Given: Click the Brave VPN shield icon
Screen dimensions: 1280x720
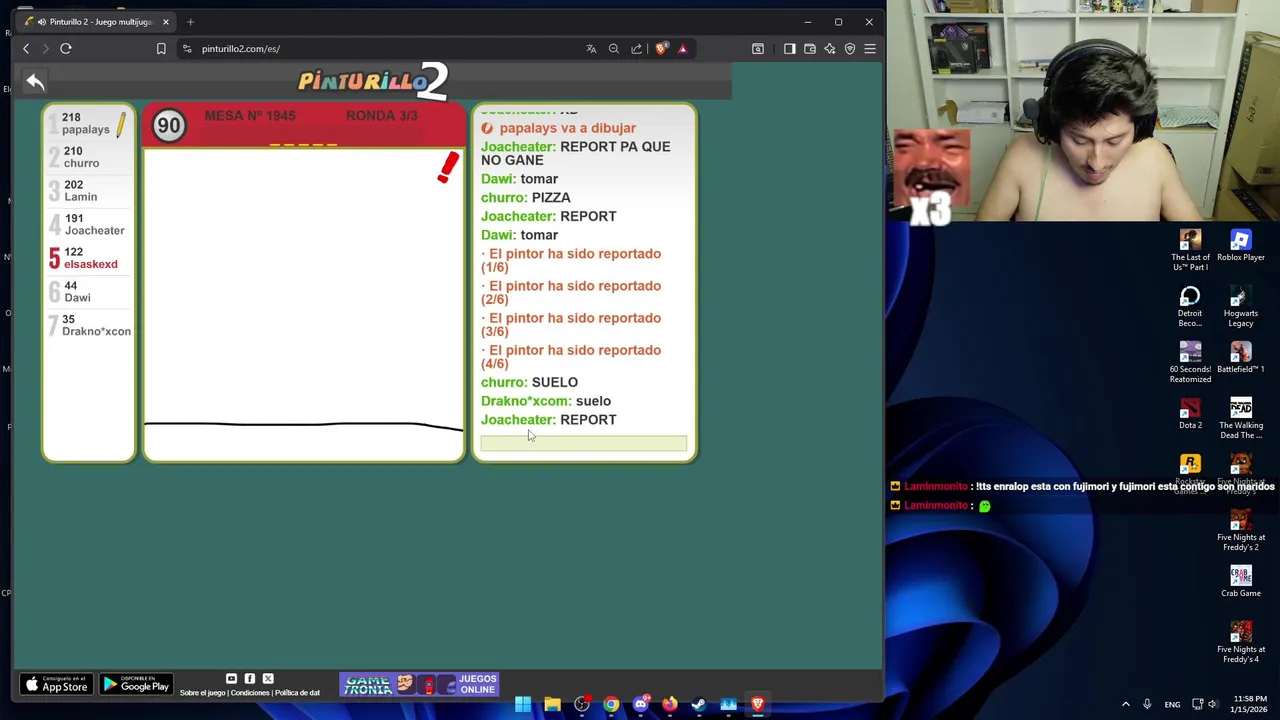Looking at the screenshot, I should point(850,48).
